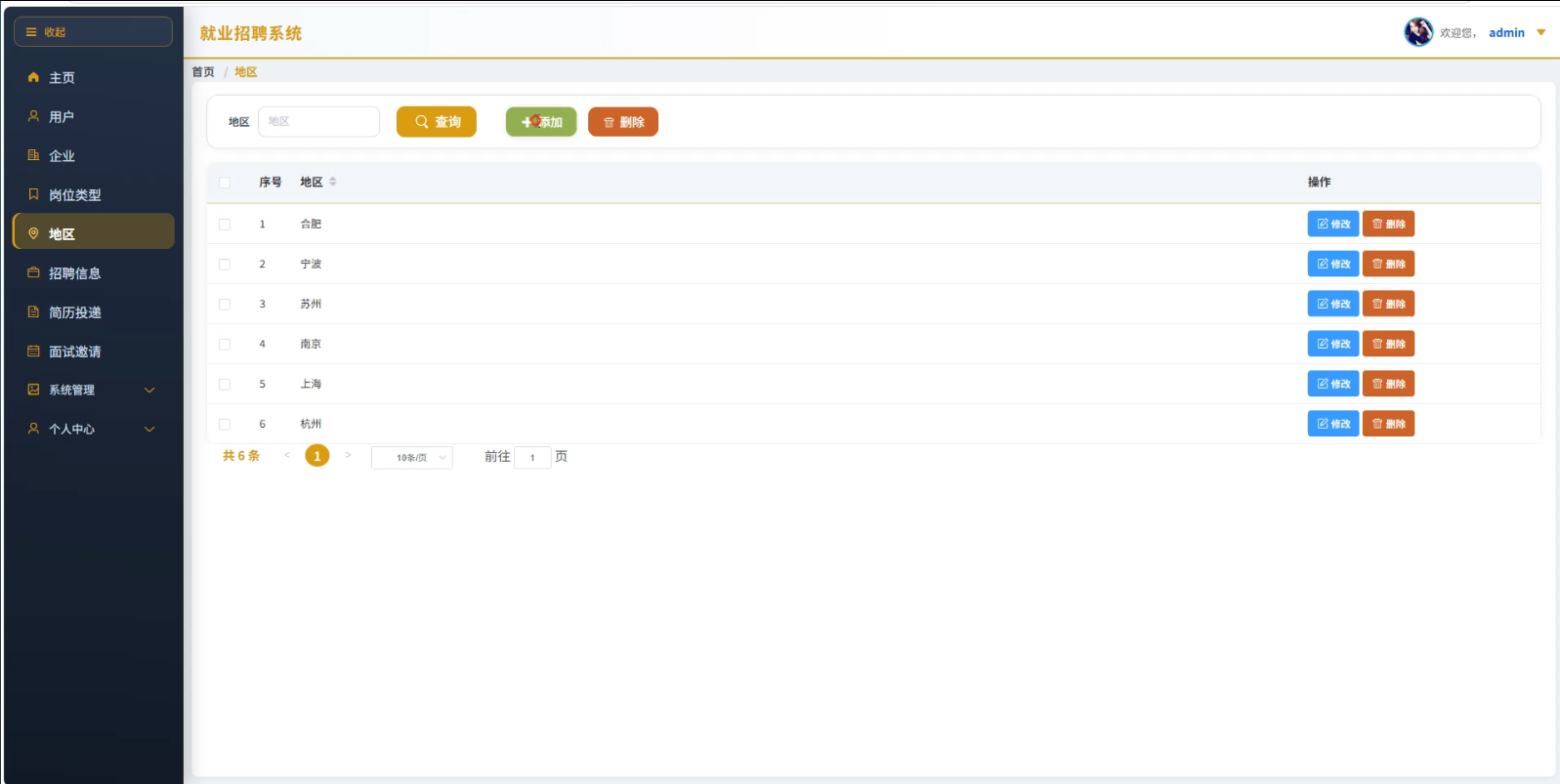Delete the 杭州 row

[x=1388, y=424]
